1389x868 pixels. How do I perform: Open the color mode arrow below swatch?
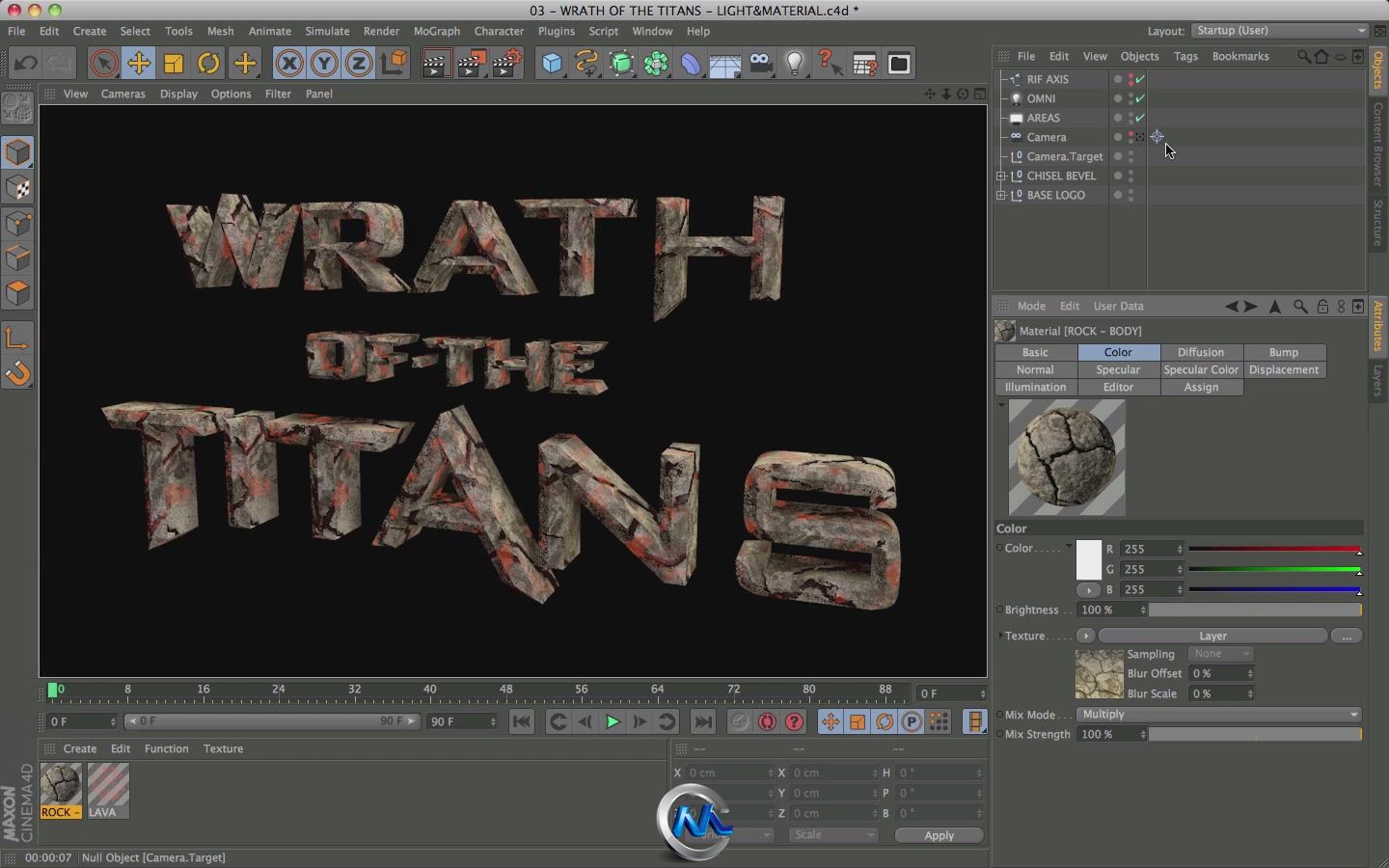(1089, 589)
